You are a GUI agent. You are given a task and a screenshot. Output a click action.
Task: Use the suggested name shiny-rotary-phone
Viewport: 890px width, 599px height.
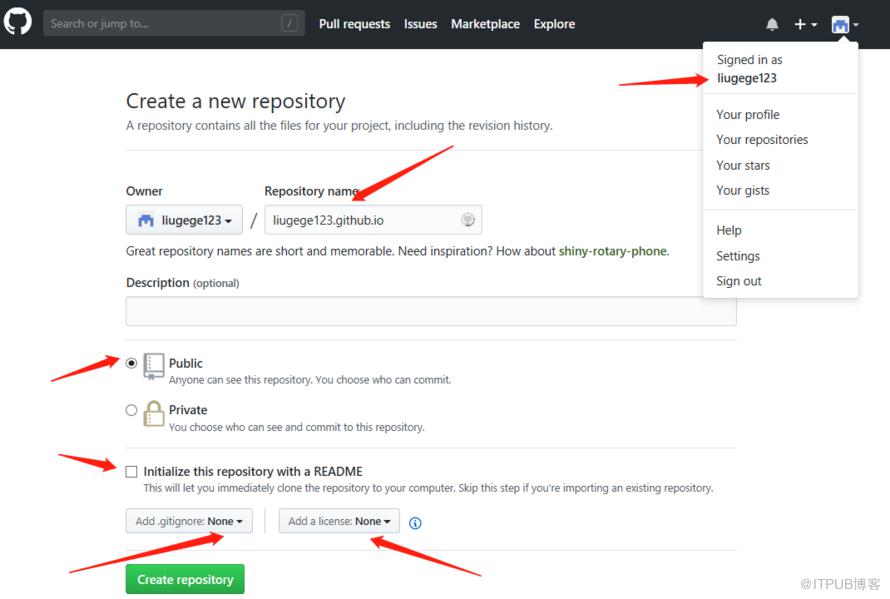[x=613, y=251]
